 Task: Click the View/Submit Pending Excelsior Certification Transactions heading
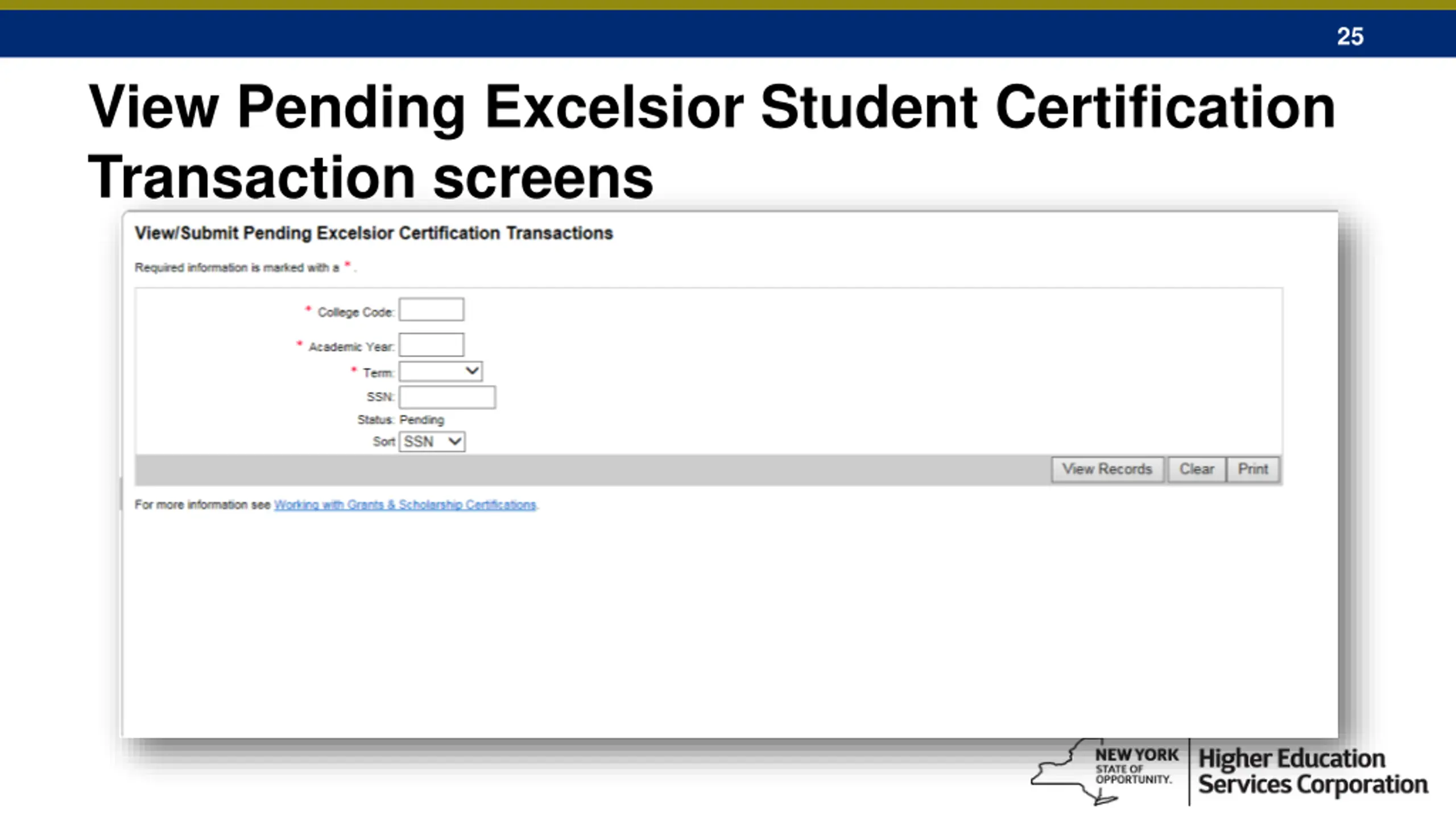click(x=374, y=233)
